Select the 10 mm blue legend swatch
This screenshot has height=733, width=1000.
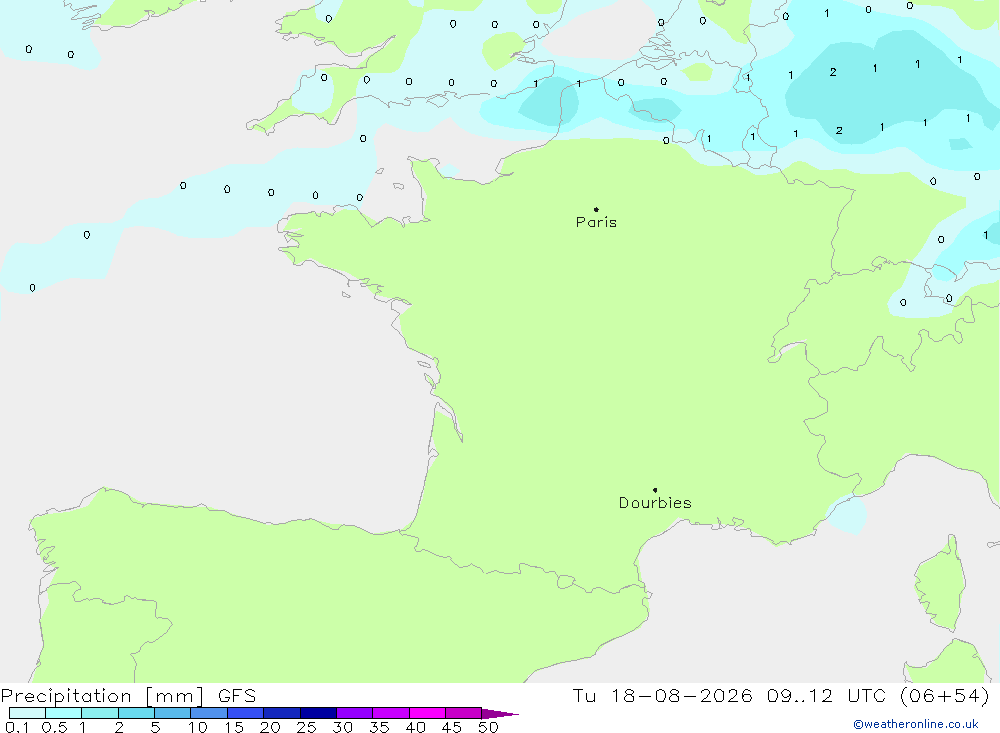pyautogui.click(x=209, y=713)
